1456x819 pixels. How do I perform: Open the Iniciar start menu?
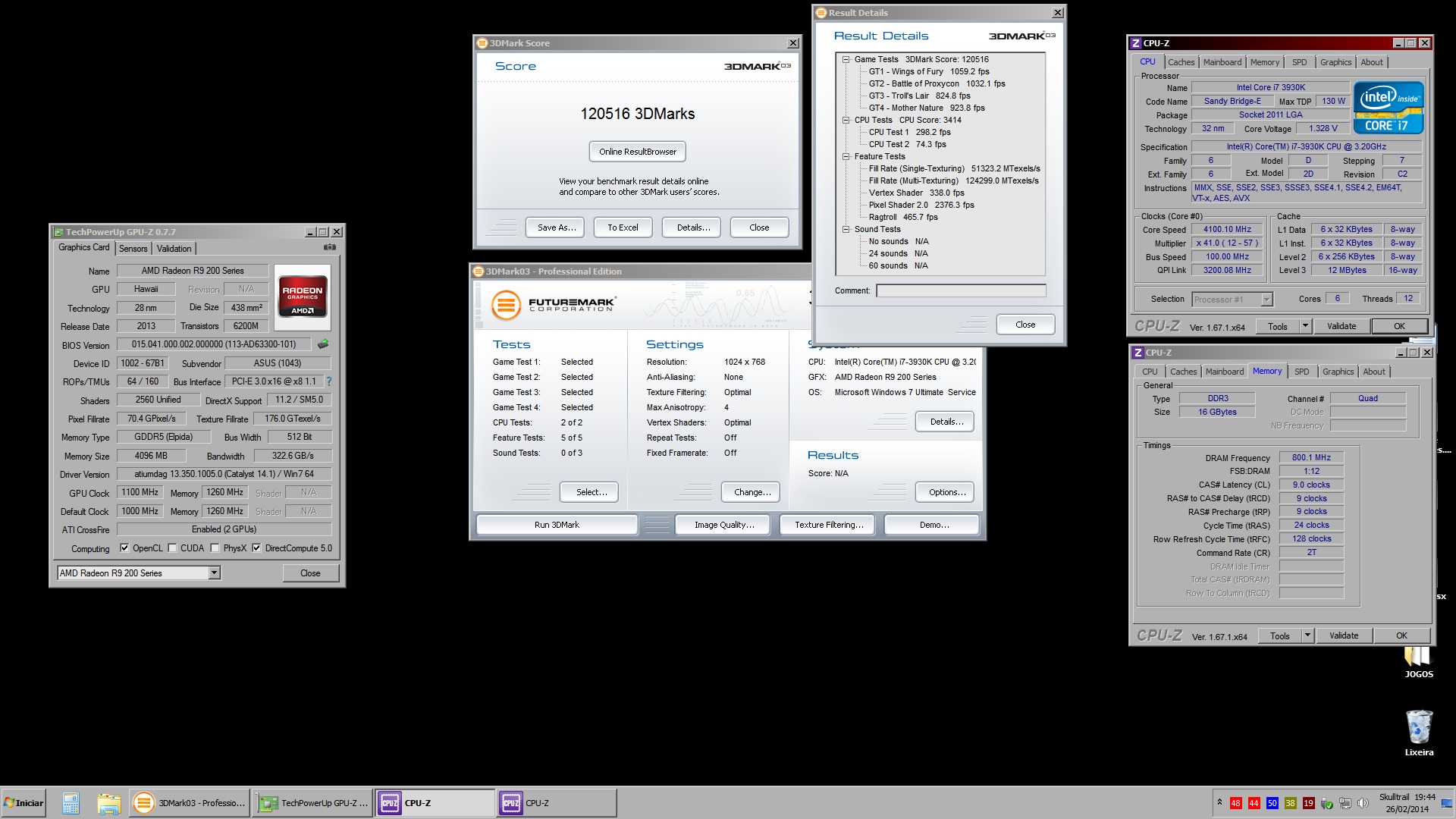[x=24, y=803]
